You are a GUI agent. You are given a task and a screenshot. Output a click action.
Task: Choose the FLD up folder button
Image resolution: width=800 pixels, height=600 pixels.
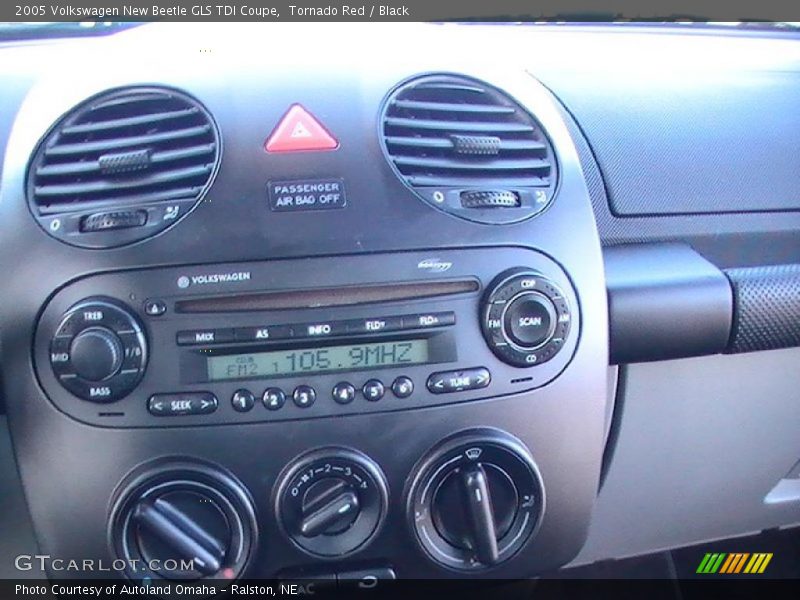pyautogui.click(x=429, y=320)
